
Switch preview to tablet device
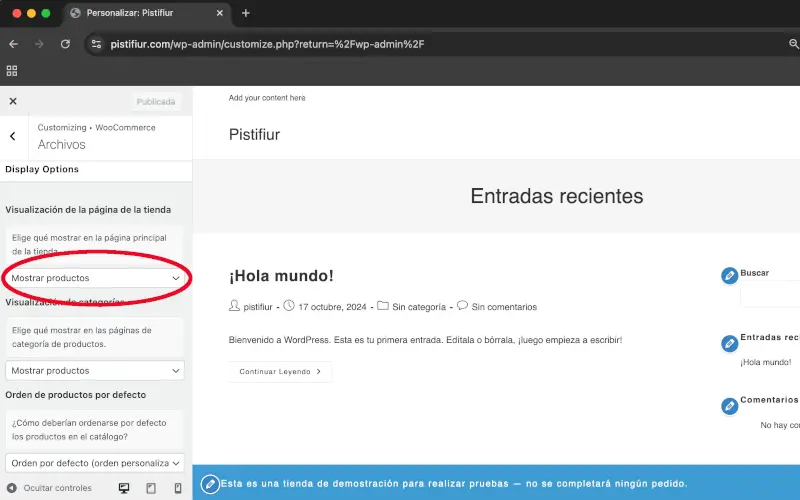click(151, 488)
